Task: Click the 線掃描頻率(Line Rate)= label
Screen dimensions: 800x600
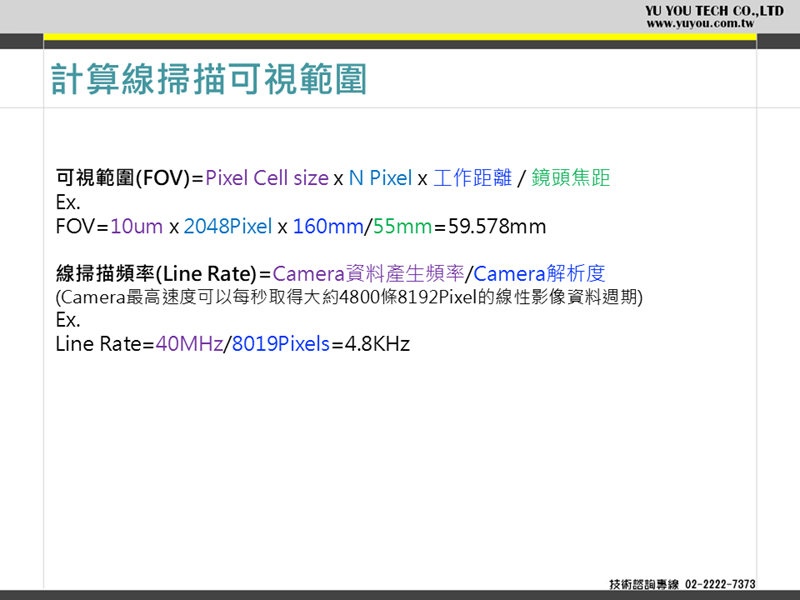Action: (x=163, y=274)
